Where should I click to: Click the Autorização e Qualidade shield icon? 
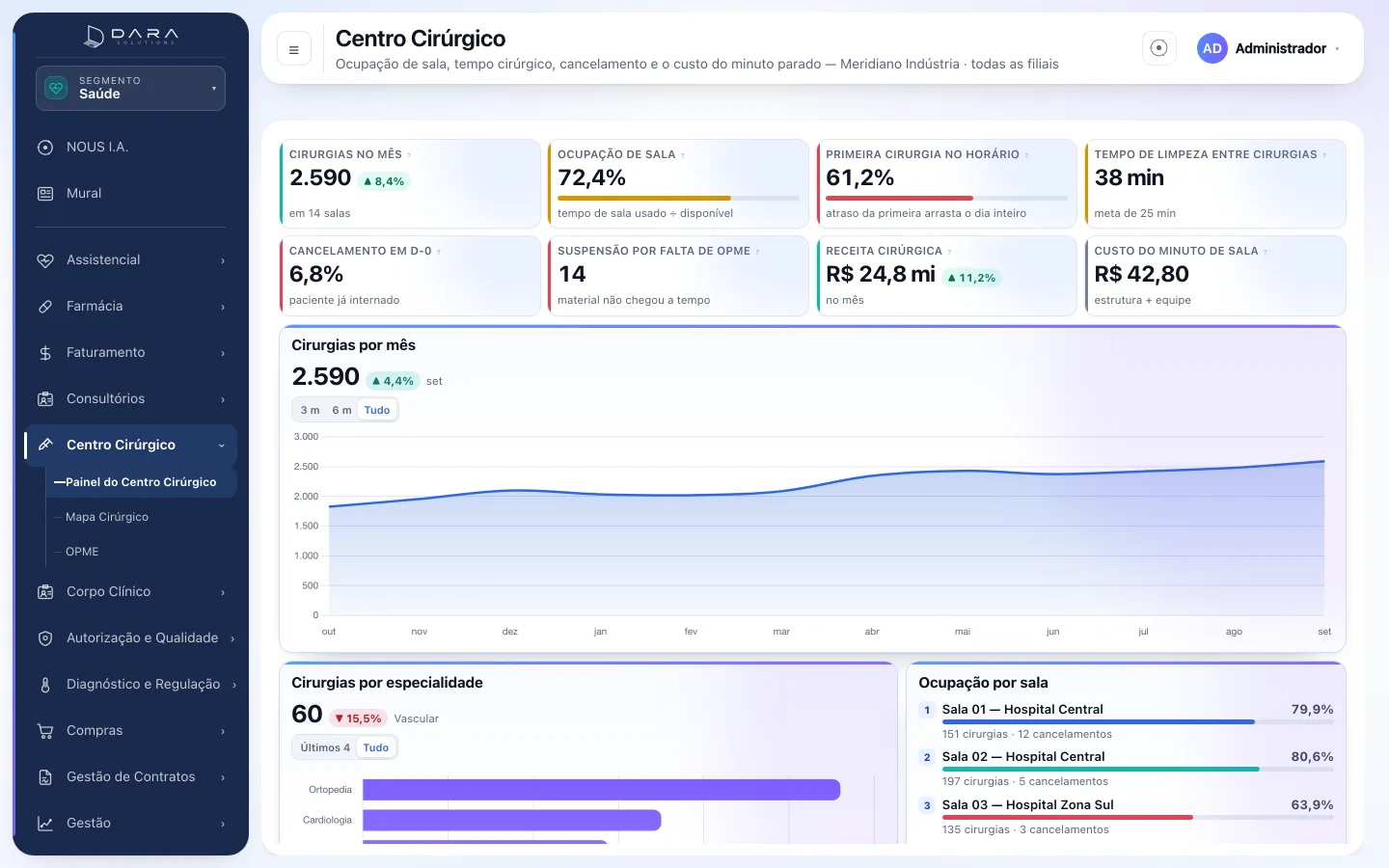click(x=45, y=638)
